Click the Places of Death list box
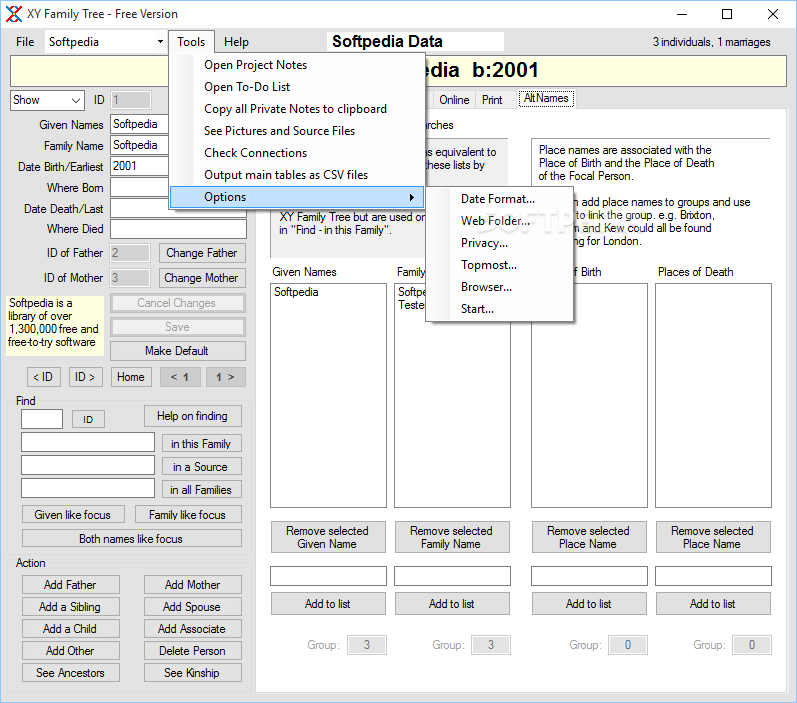 [x=713, y=395]
